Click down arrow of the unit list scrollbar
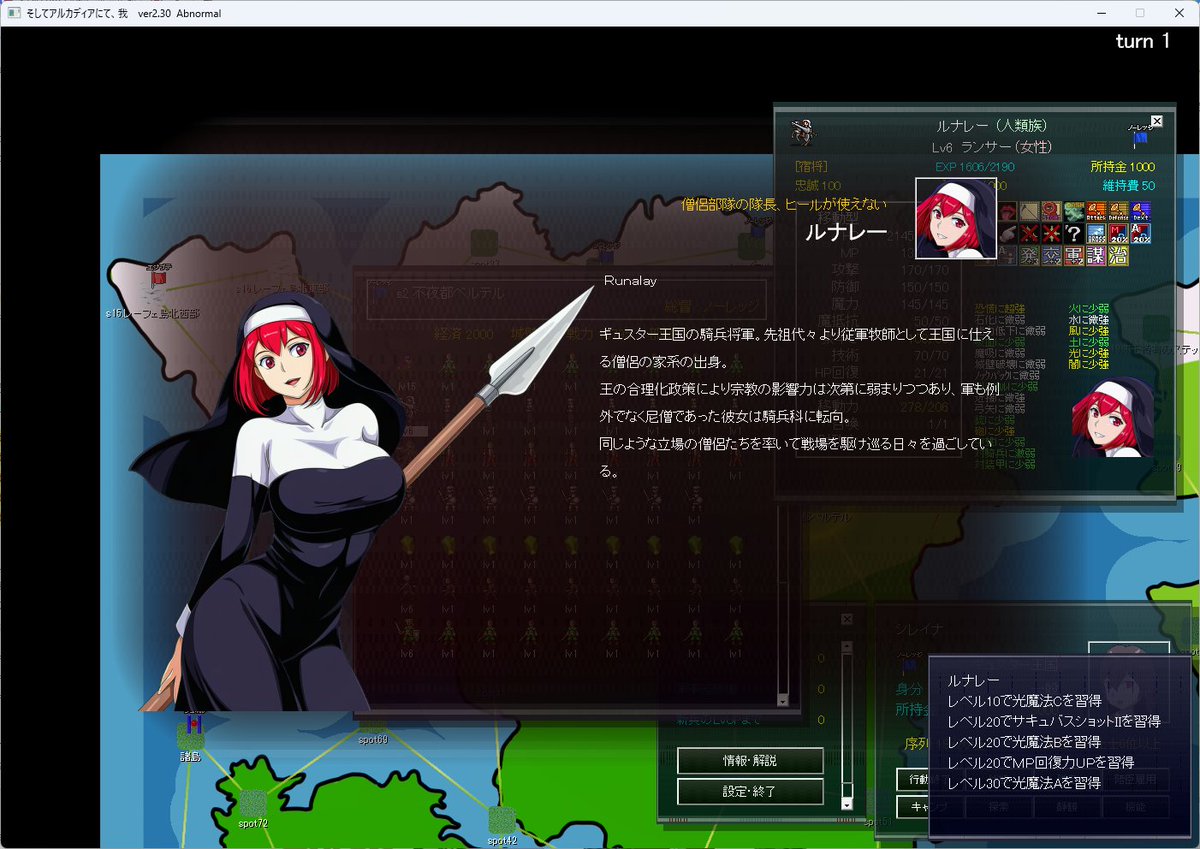The width and height of the screenshot is (1200, 849). coord(783,700)
